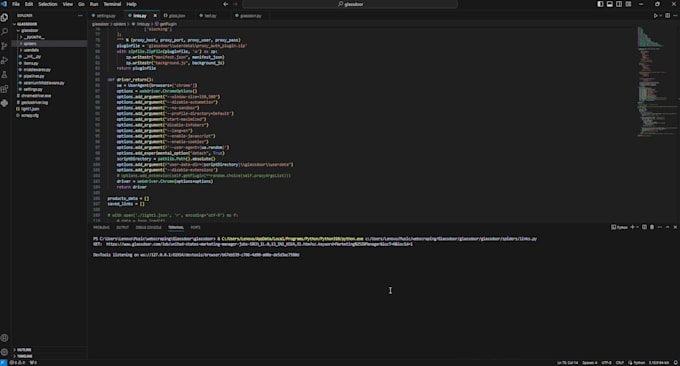Click the UTF-8 encoding in status bar

click(x=607, y=363)
